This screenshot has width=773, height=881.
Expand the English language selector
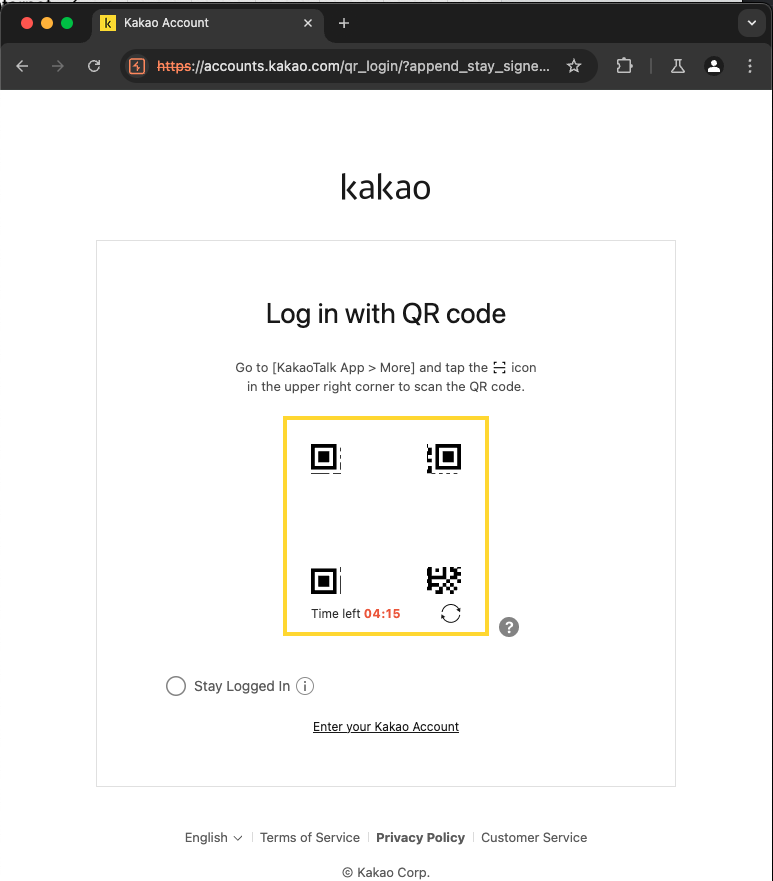(x=213, y=837)
